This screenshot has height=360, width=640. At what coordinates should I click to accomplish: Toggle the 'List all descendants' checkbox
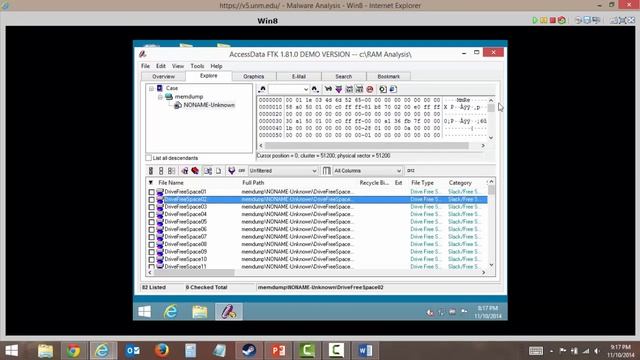pos(149,158)
